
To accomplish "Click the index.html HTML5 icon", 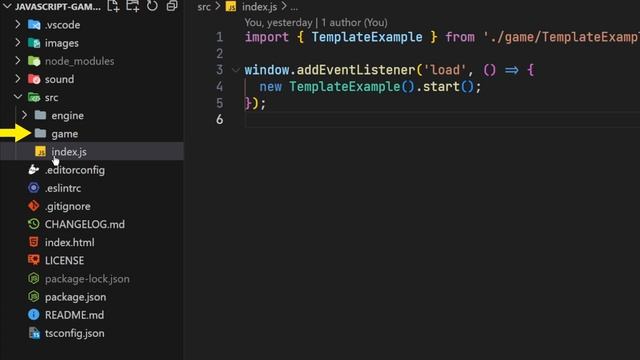I will tap(34, 242).
